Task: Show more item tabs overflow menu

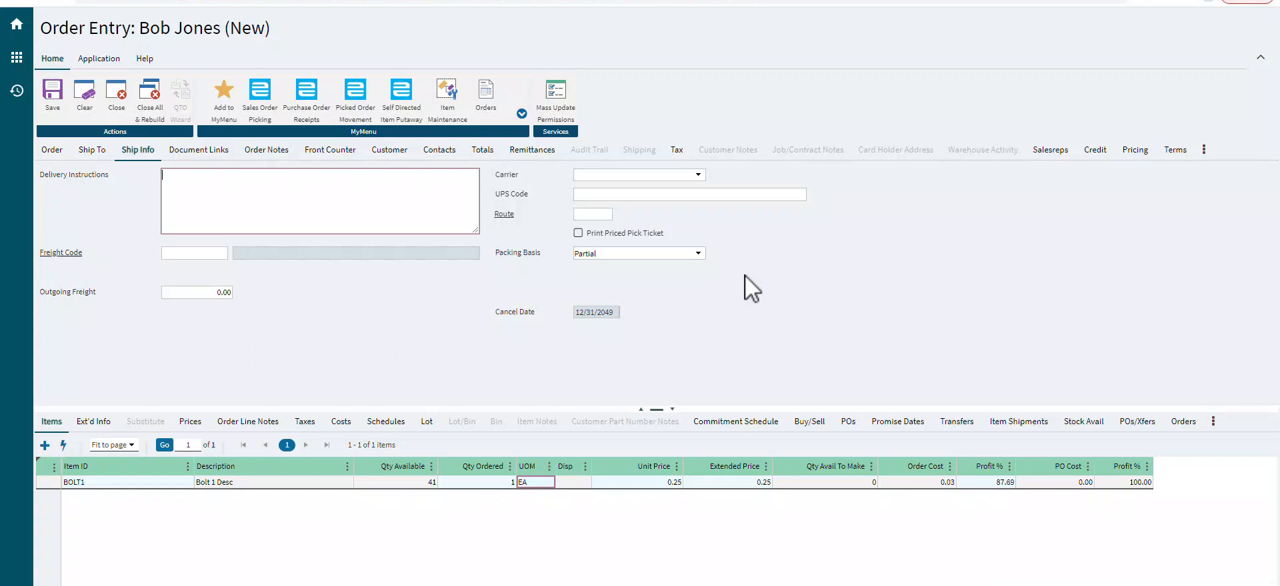Action: [x=1213, y=421]
